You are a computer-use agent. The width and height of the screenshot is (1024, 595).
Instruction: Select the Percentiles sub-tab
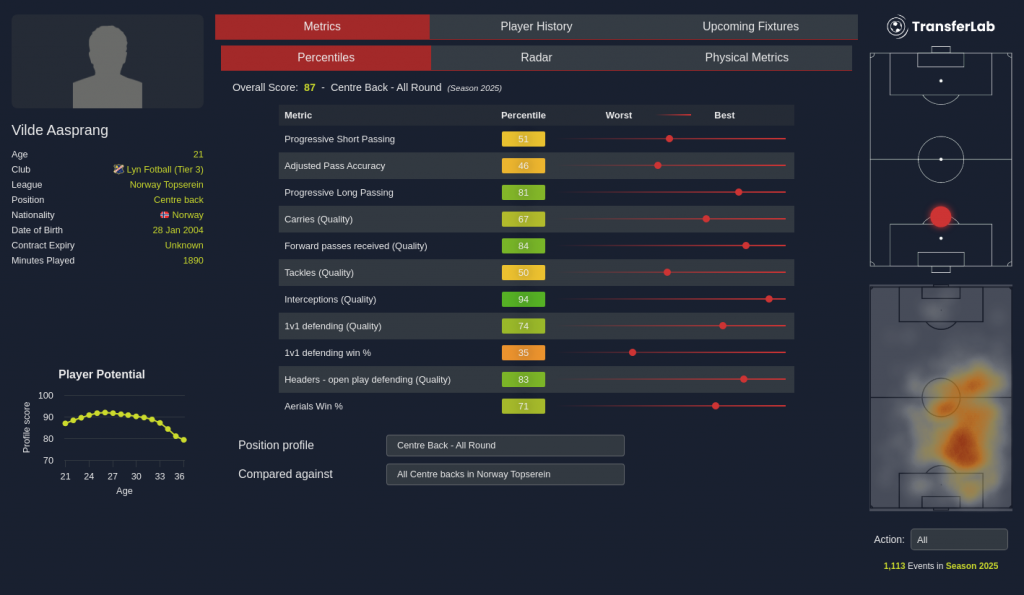(x=326, y=58)
